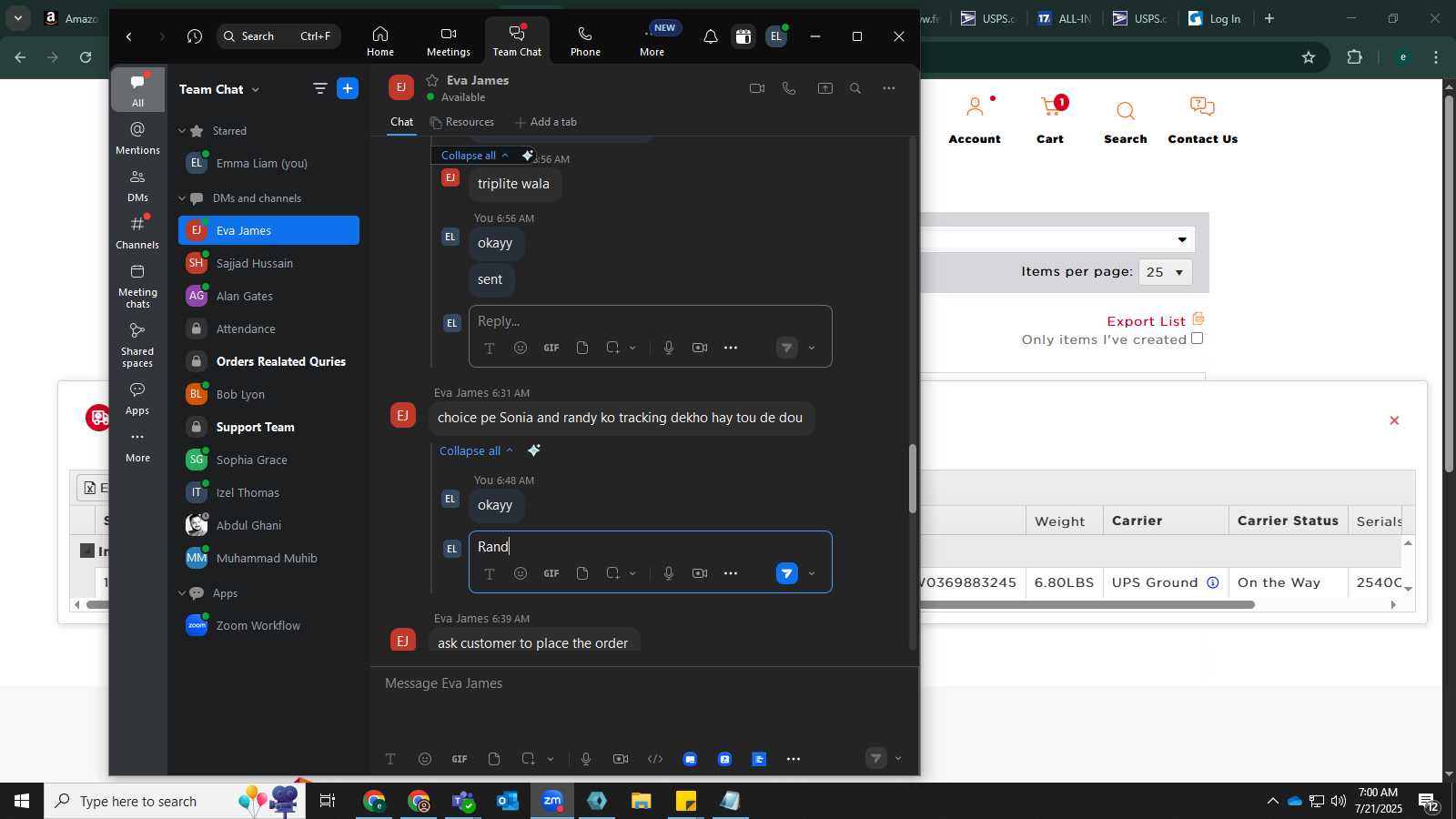Open the Meetings tab in Zoom

tap(449, 41)
